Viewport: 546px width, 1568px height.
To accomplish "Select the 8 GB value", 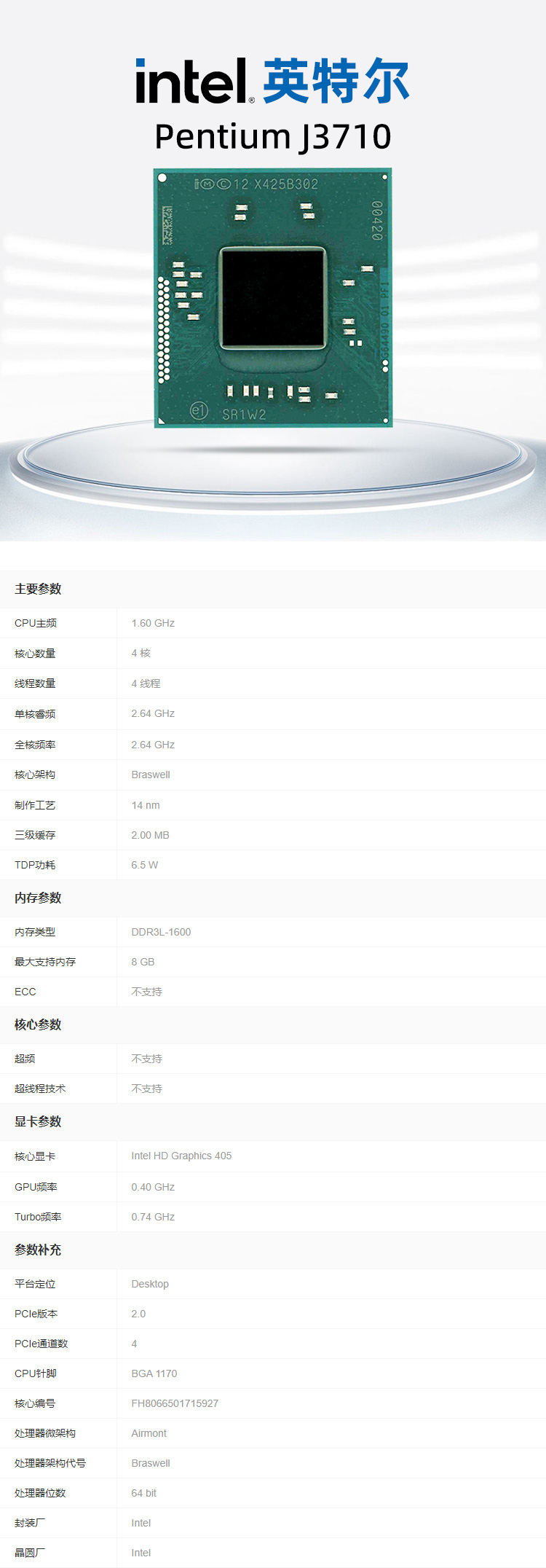I will (x=143, y=962).
